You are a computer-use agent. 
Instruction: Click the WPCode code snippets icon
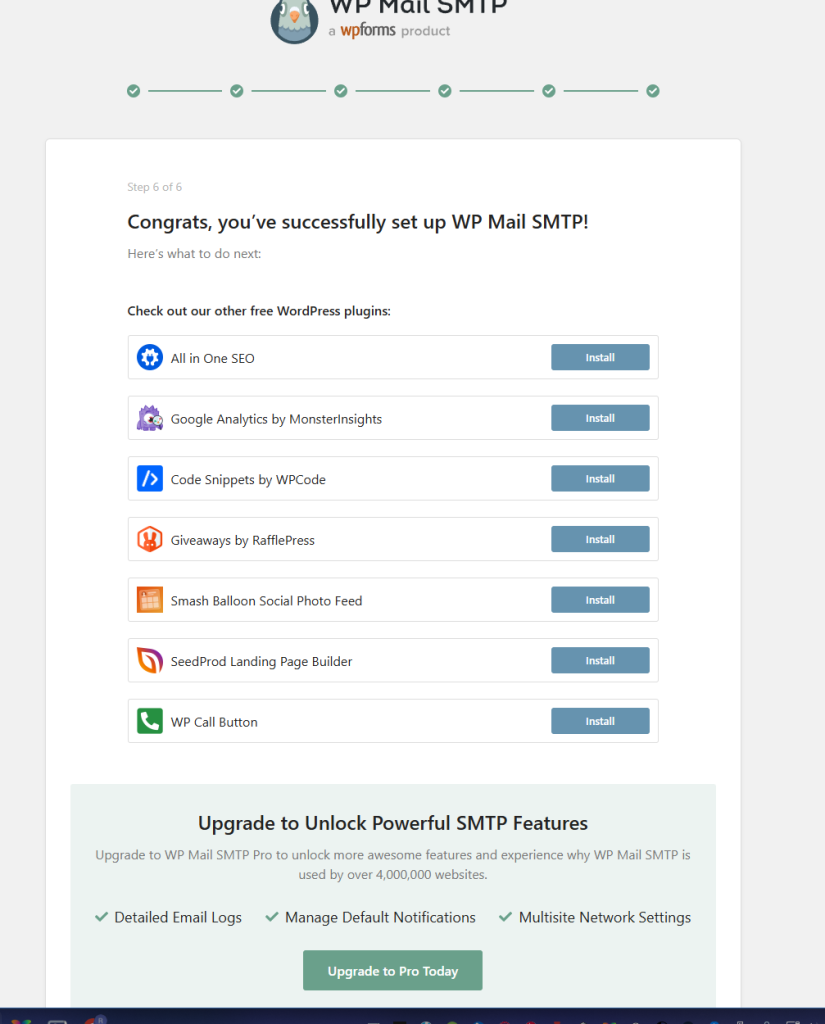(x=150, y=479)
